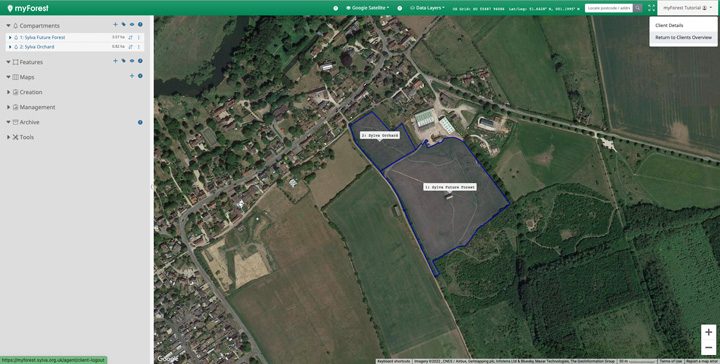Image resolution: width=720 pixels, height=364 pixels.
Task: Click the Locate postcode search field
Action: pos(609,8)
